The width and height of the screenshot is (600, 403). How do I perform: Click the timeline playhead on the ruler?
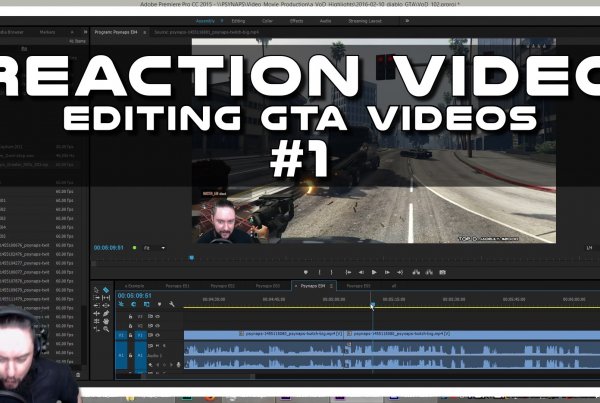point(372,305)
